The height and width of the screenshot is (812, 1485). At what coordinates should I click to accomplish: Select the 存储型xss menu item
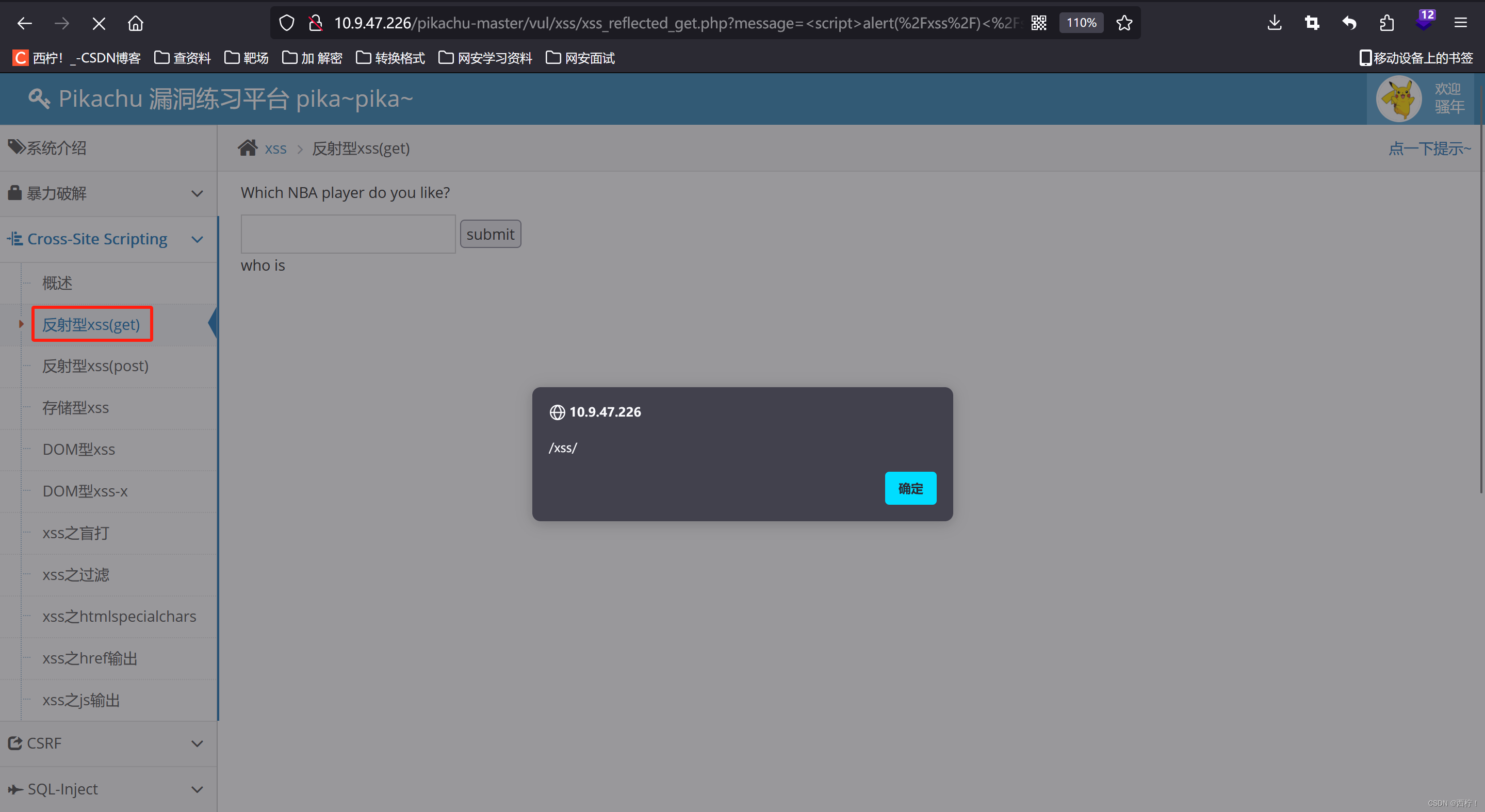(x=75, y=407)
